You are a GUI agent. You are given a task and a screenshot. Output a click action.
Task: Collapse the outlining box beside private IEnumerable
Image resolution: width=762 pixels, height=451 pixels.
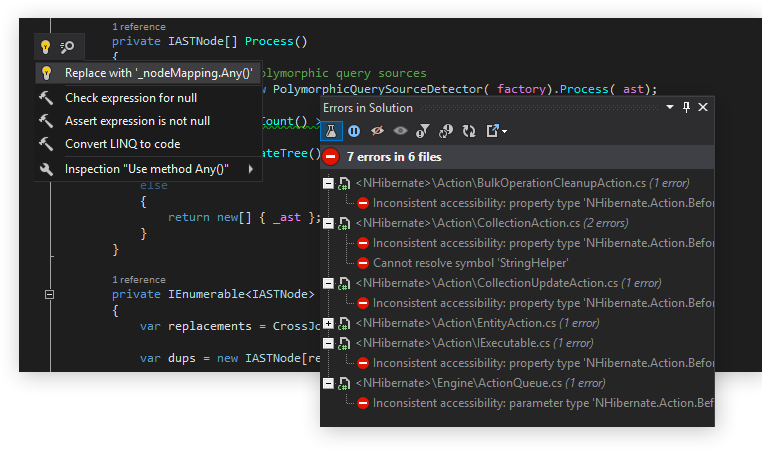pos(48,294)
